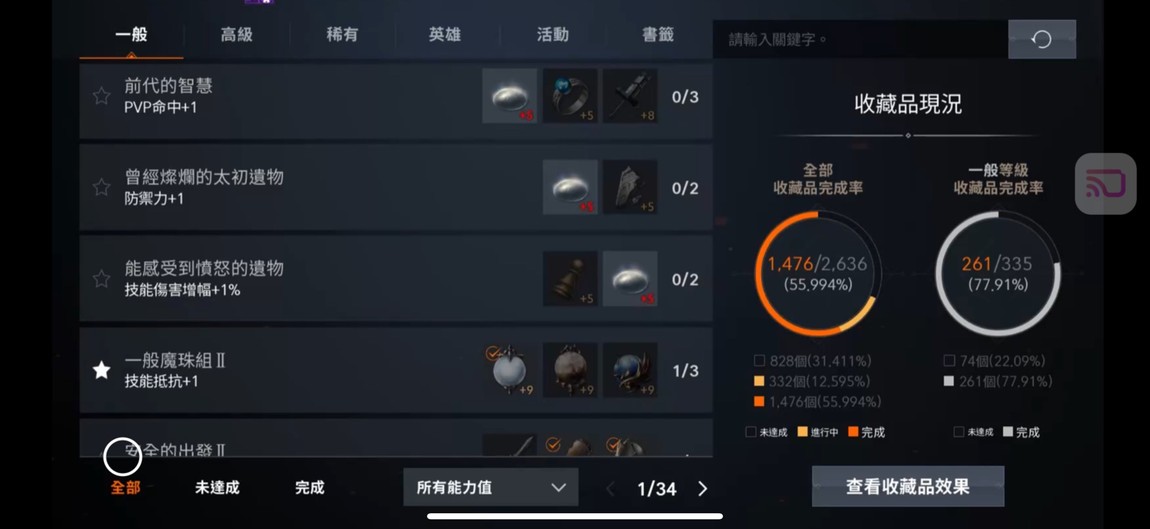The width and height of the screenshot is (1150, 529).
Task: Tap the screen cast icon
Action: pyautogui.click(x=1105, y=183)
